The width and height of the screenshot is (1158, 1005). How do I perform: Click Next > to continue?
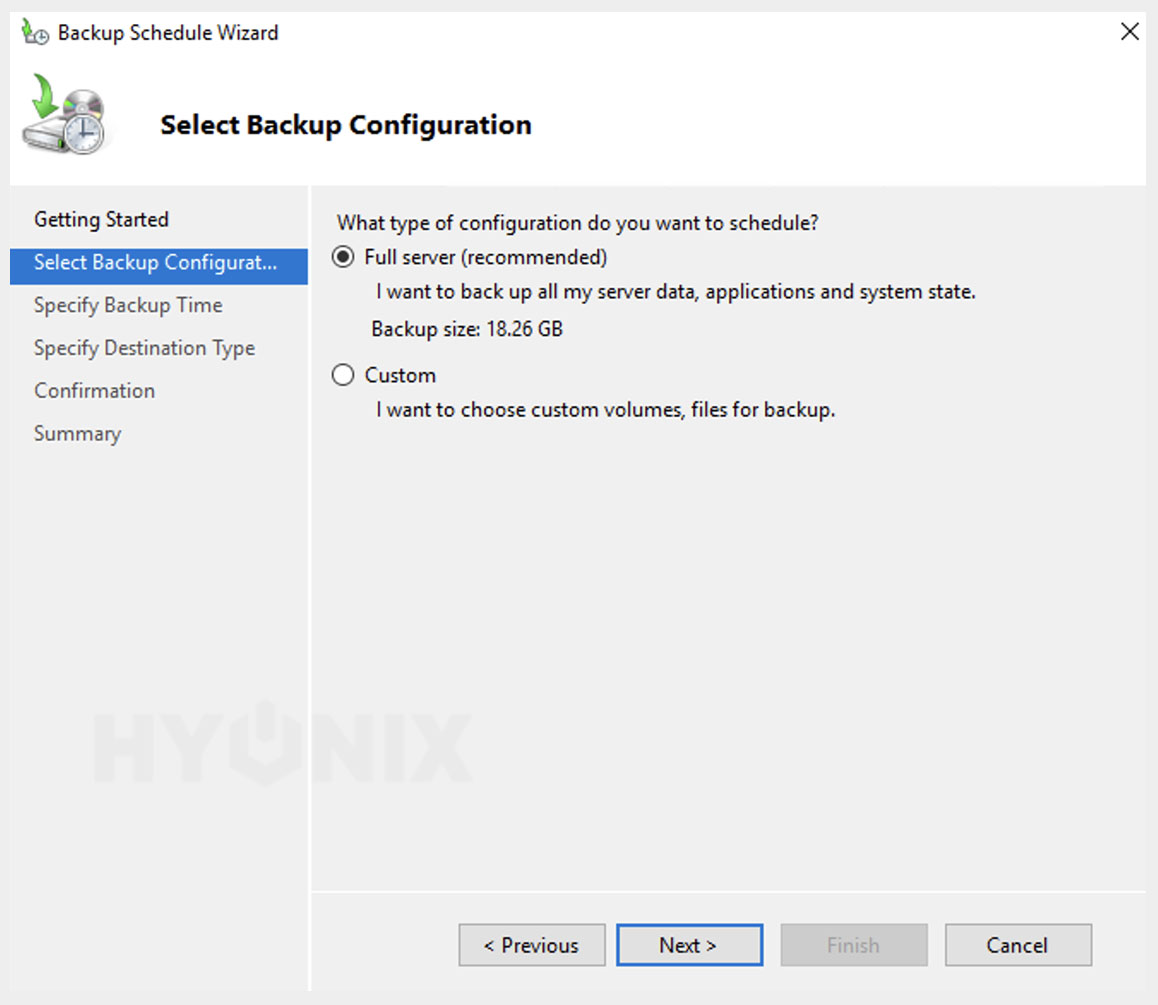click(689, 945)
